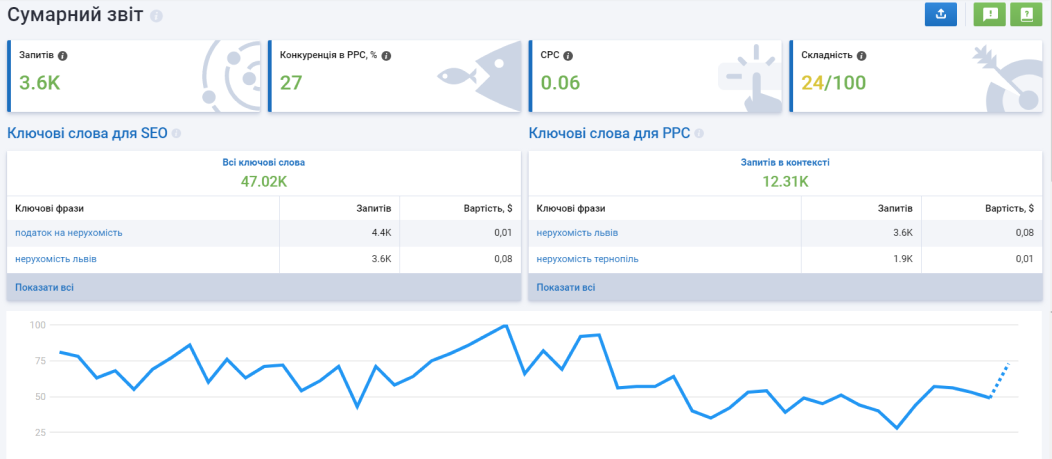Click info icon beside Складність label
1052x459 pixels.
pos(861,56)
